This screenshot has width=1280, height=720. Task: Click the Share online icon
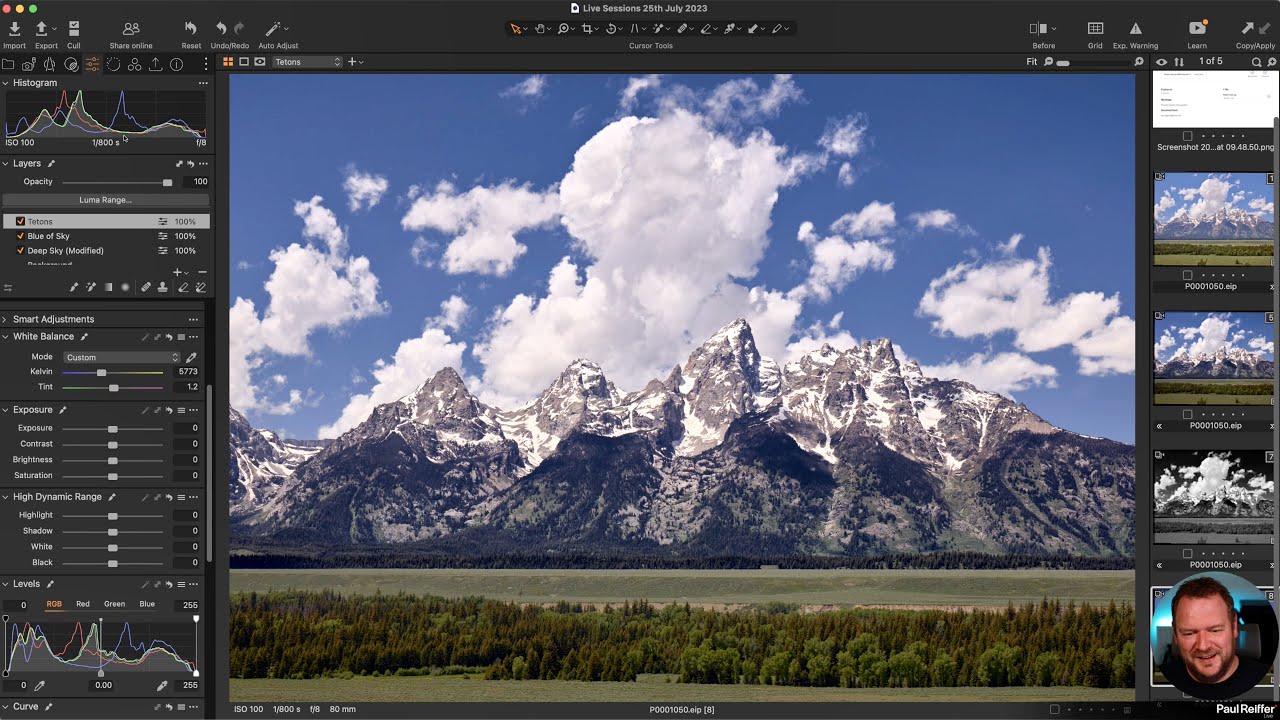coord(131,29)
